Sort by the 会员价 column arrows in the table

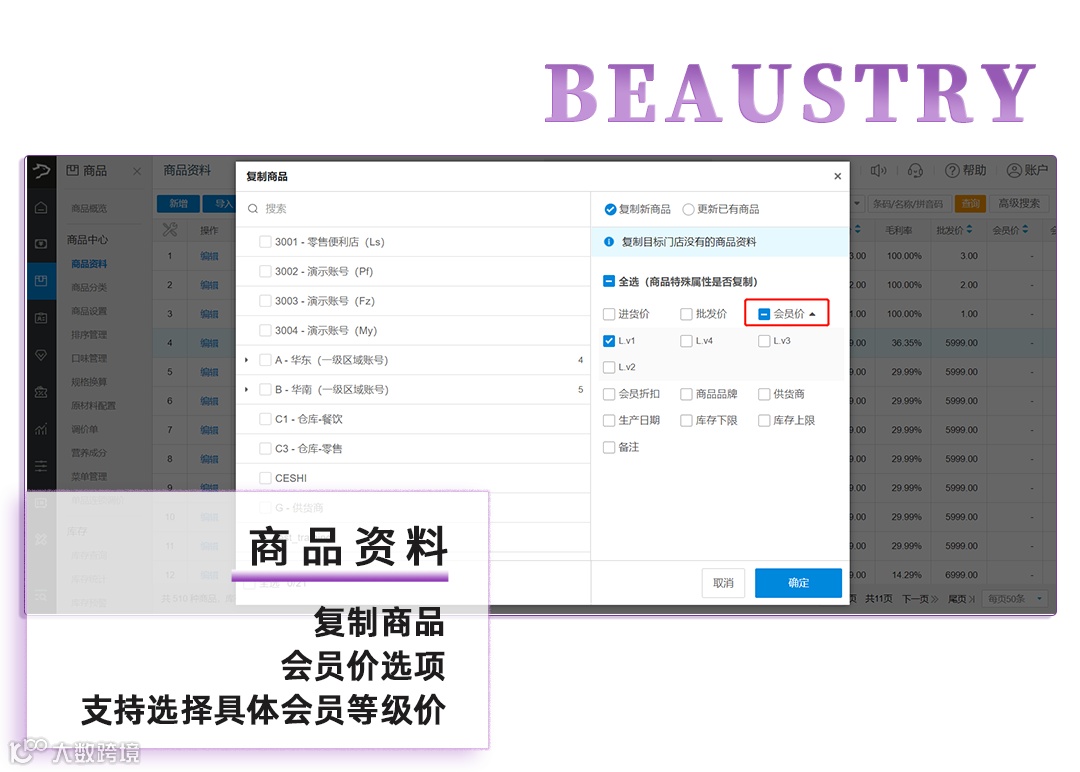tap(1025, 229)
